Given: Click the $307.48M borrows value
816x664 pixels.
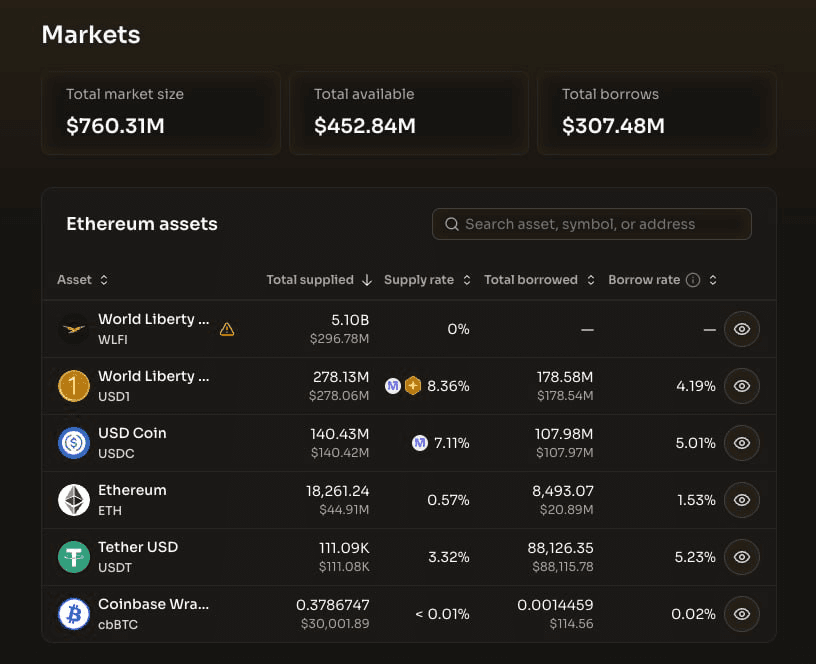Looking at the screenshot, I should pyautogui.click(x=613, y=126).
